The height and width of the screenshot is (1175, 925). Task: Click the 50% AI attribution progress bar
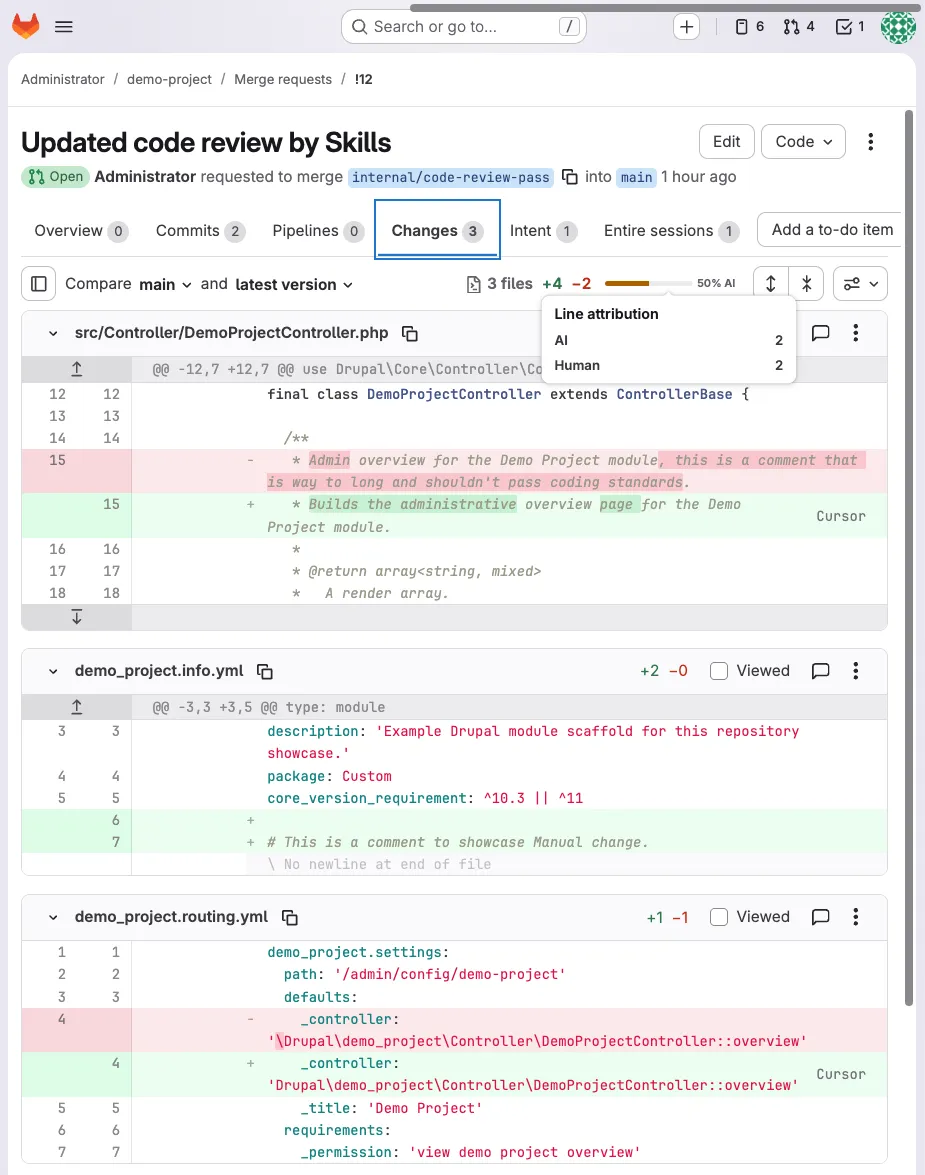648,283
